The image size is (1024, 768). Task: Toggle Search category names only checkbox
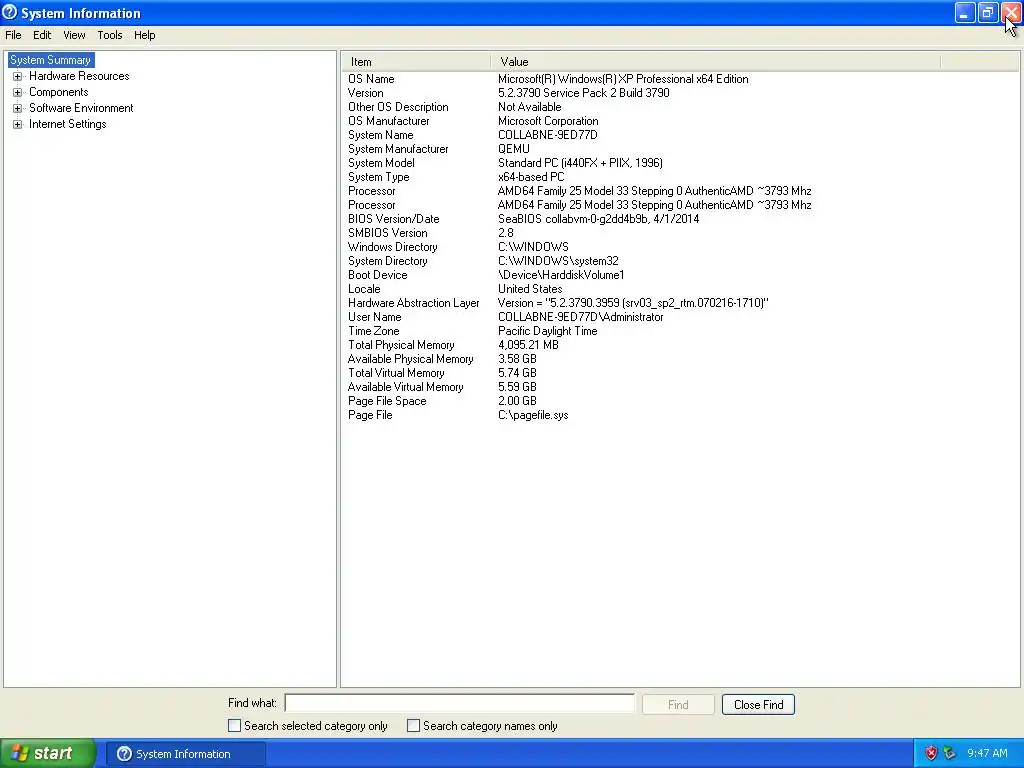413,726
